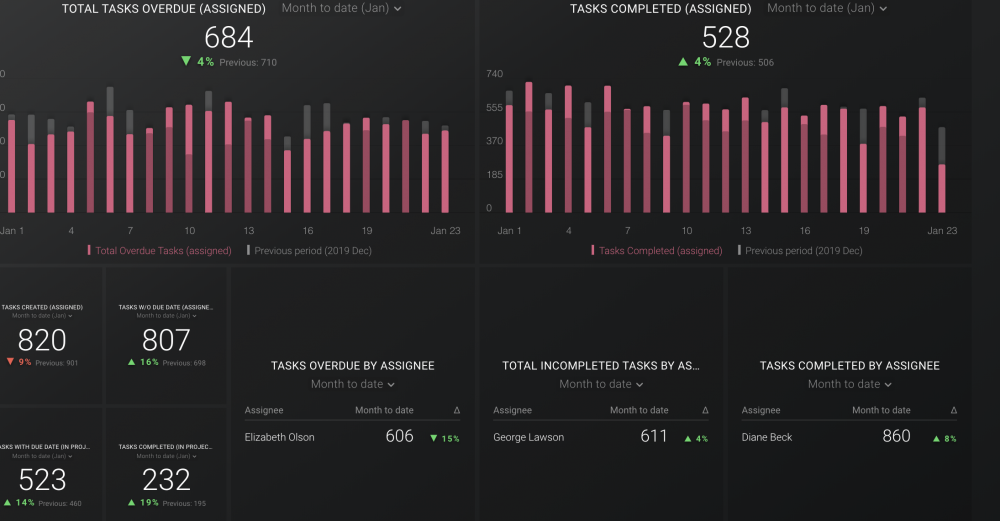Open date range dropdown for Tasks Completed chart
Image resolution: width=1000 pixels, height=521 pixels.
[826, 8]
